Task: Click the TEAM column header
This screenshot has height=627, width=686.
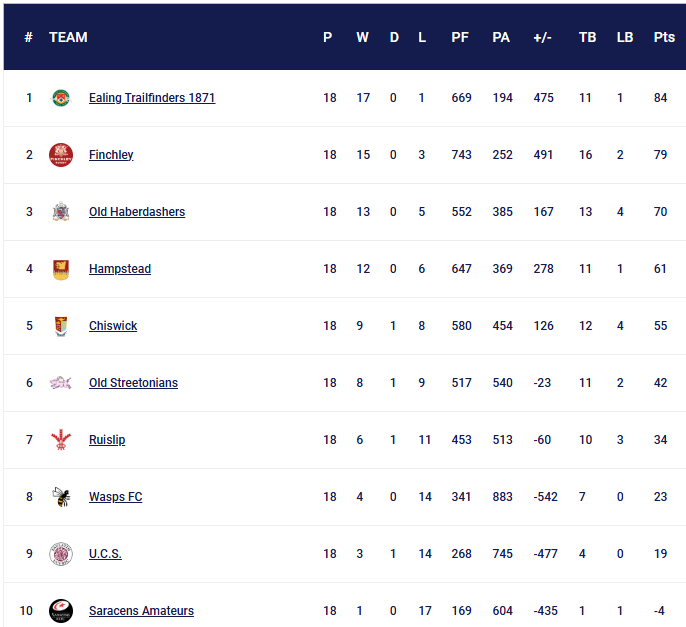Action: tap(68, 37)
